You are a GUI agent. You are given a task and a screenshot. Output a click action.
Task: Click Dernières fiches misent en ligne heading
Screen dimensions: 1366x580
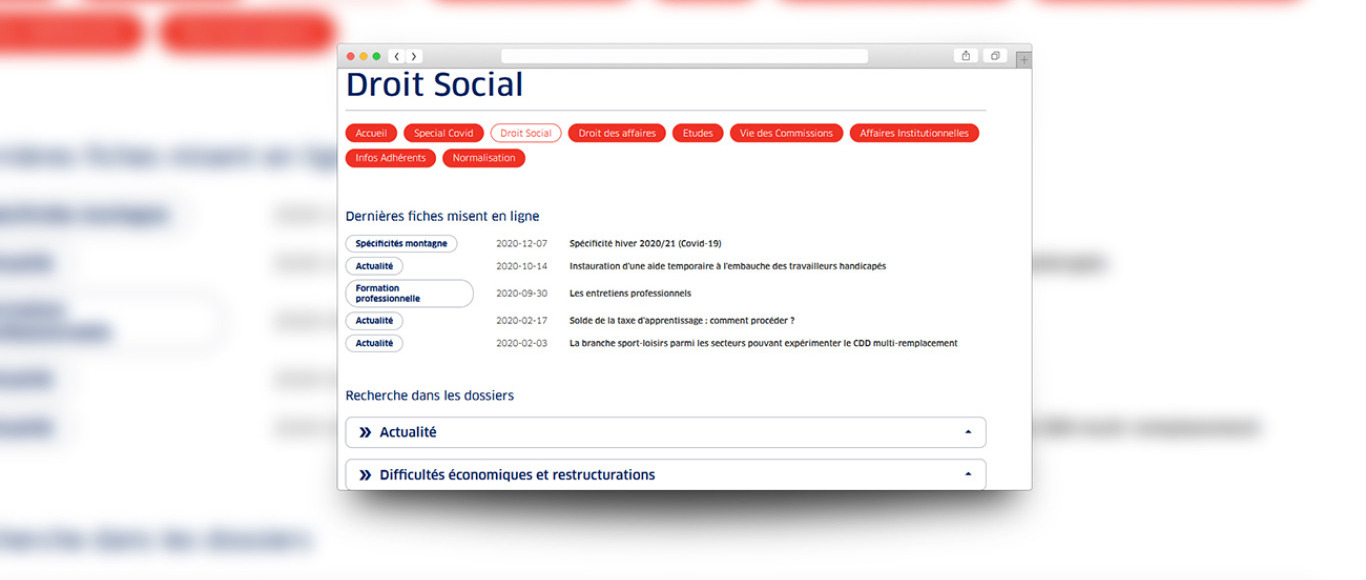point(442,216)
